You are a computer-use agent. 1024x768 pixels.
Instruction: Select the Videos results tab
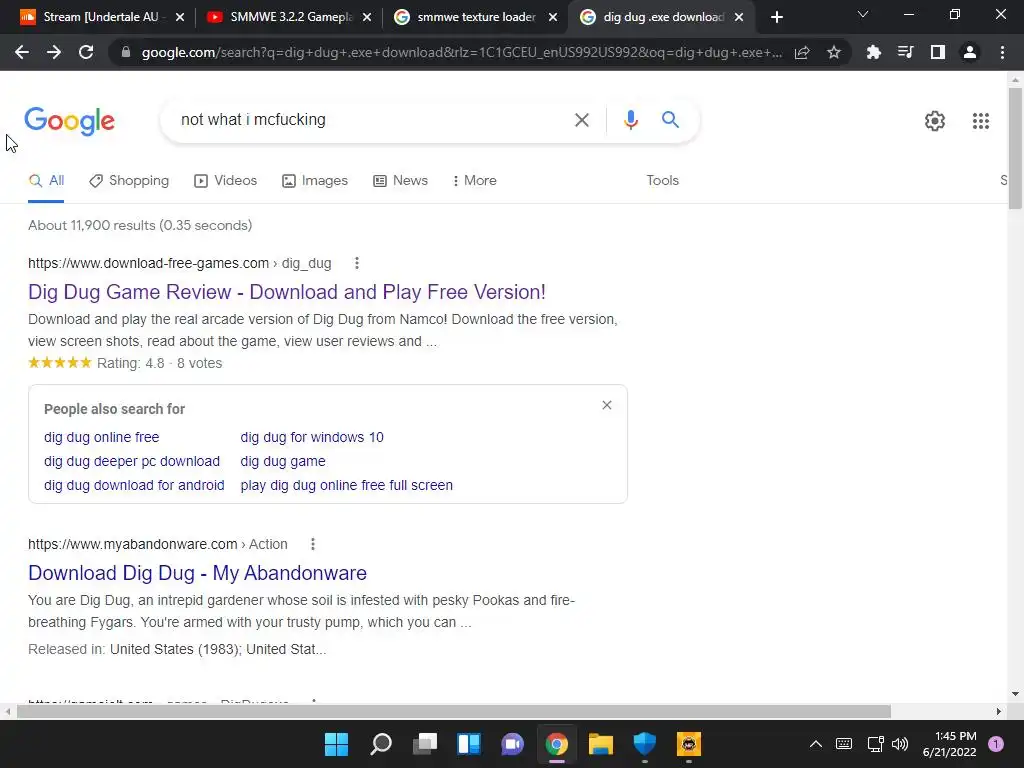[226, 181]
